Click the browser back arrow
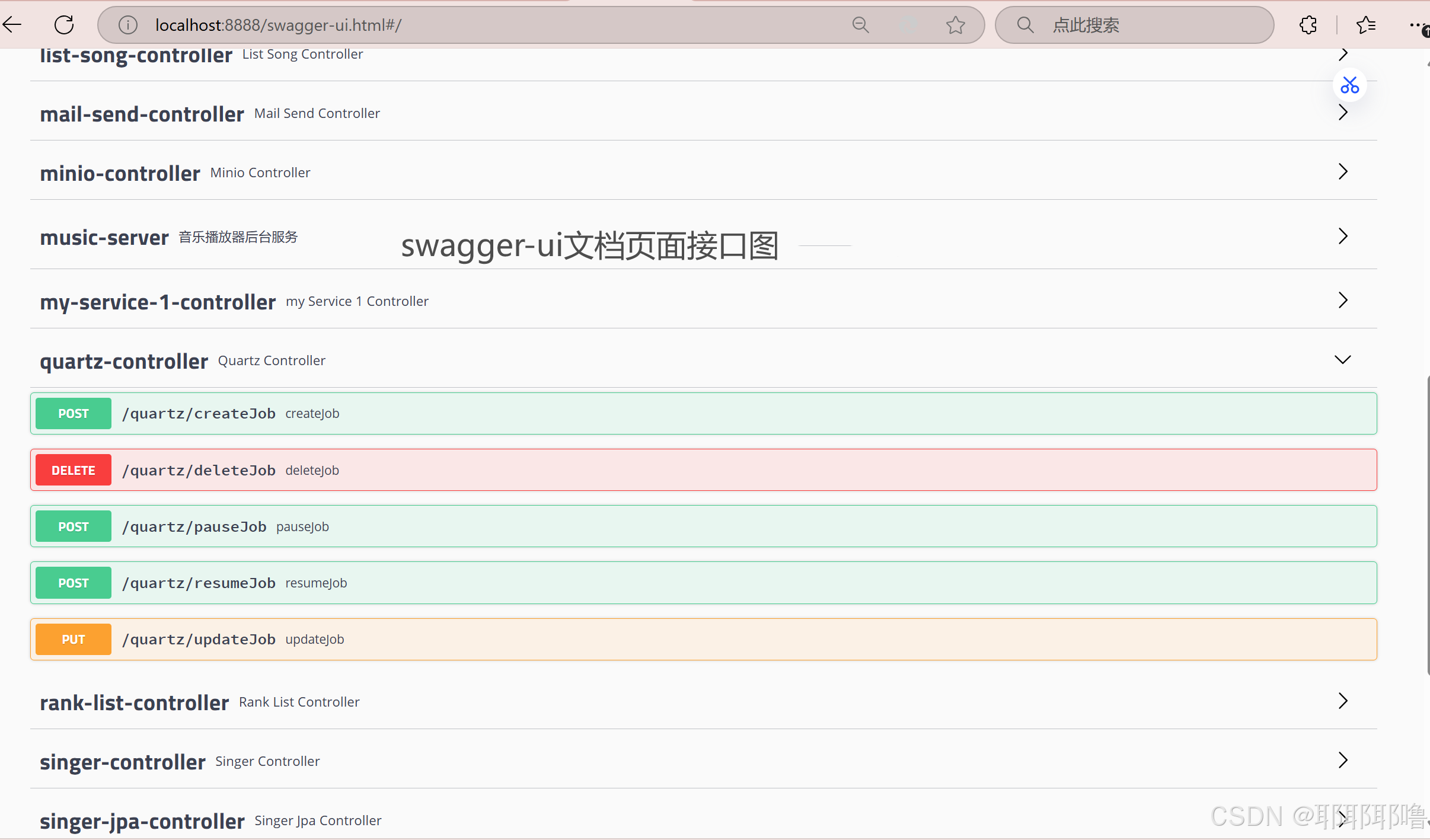 click(x=13, y=24)
